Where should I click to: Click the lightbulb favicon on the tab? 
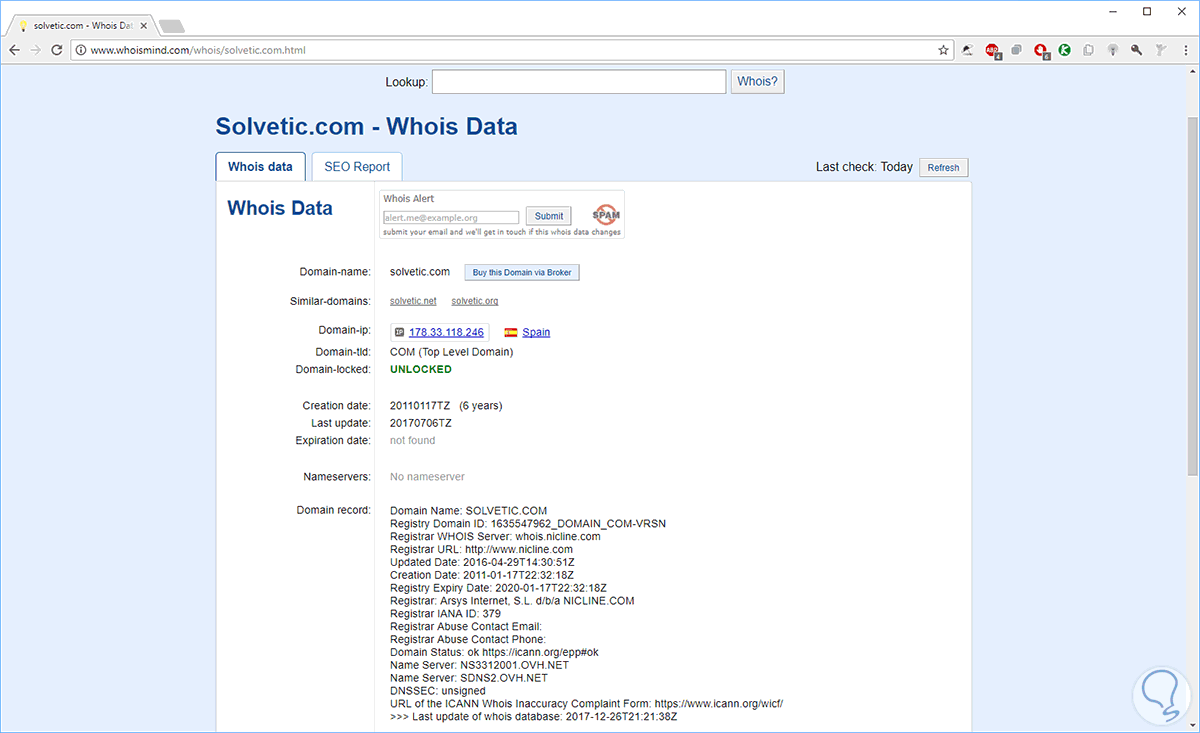(x=23, y=26)
